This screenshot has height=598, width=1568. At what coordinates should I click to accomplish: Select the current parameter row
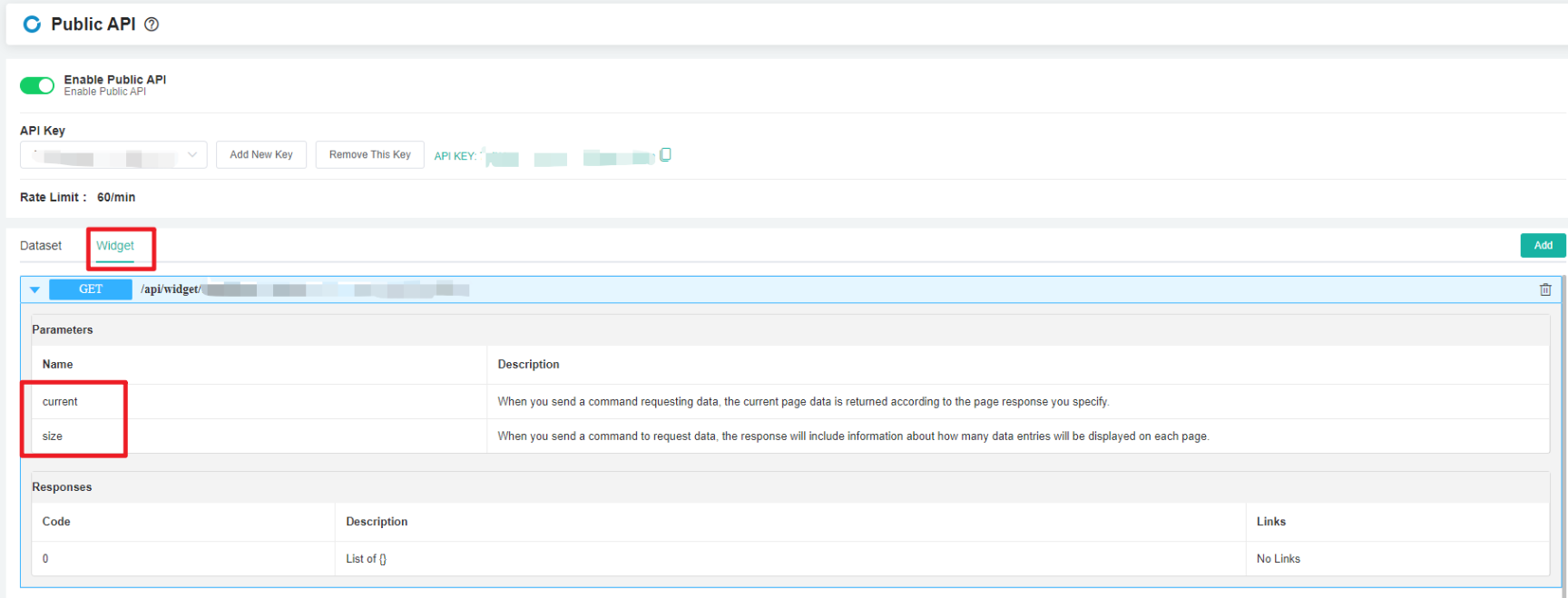click(60, 402)
